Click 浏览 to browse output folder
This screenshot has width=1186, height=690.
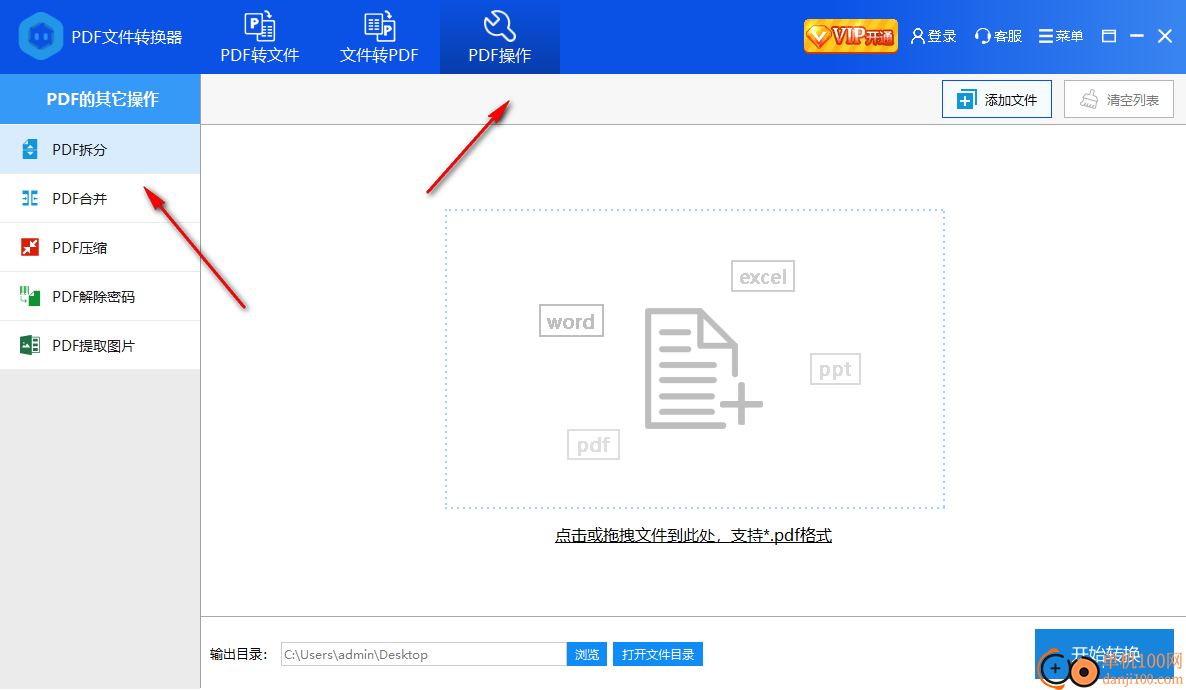click(x=587, y=654)
